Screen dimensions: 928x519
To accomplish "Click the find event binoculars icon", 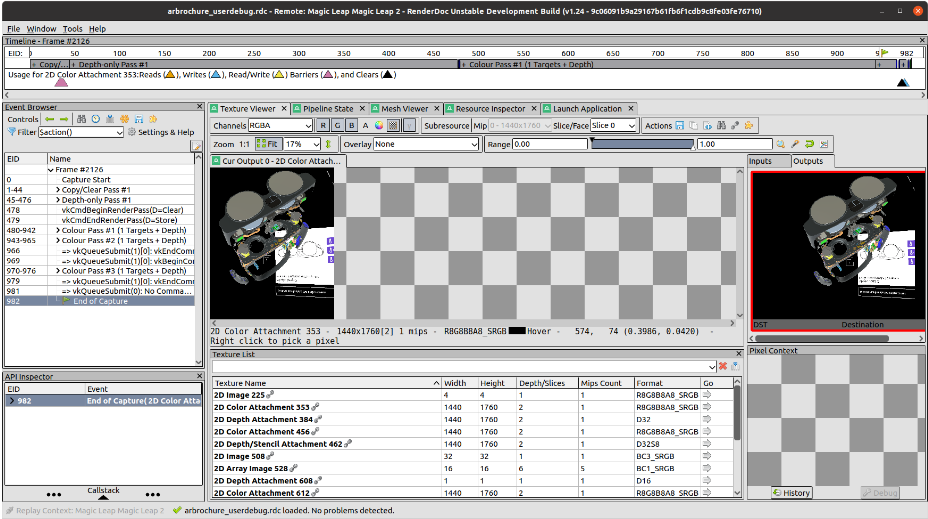I will [x=82, y=119].
